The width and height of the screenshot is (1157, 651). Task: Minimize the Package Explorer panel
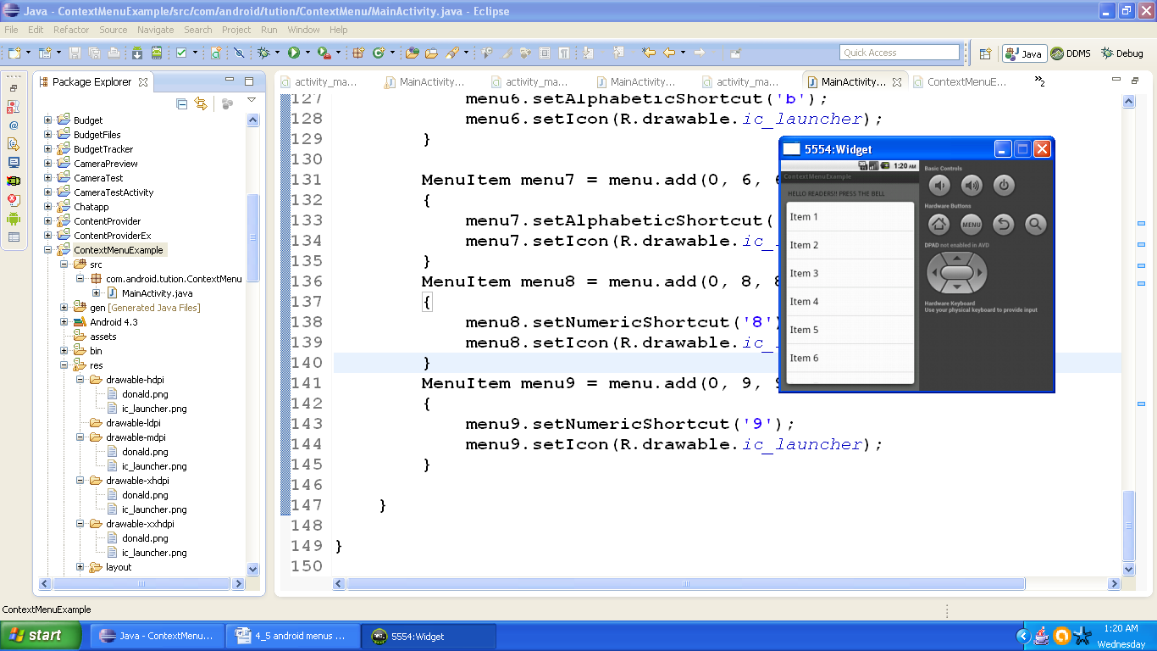click(229, 80)
